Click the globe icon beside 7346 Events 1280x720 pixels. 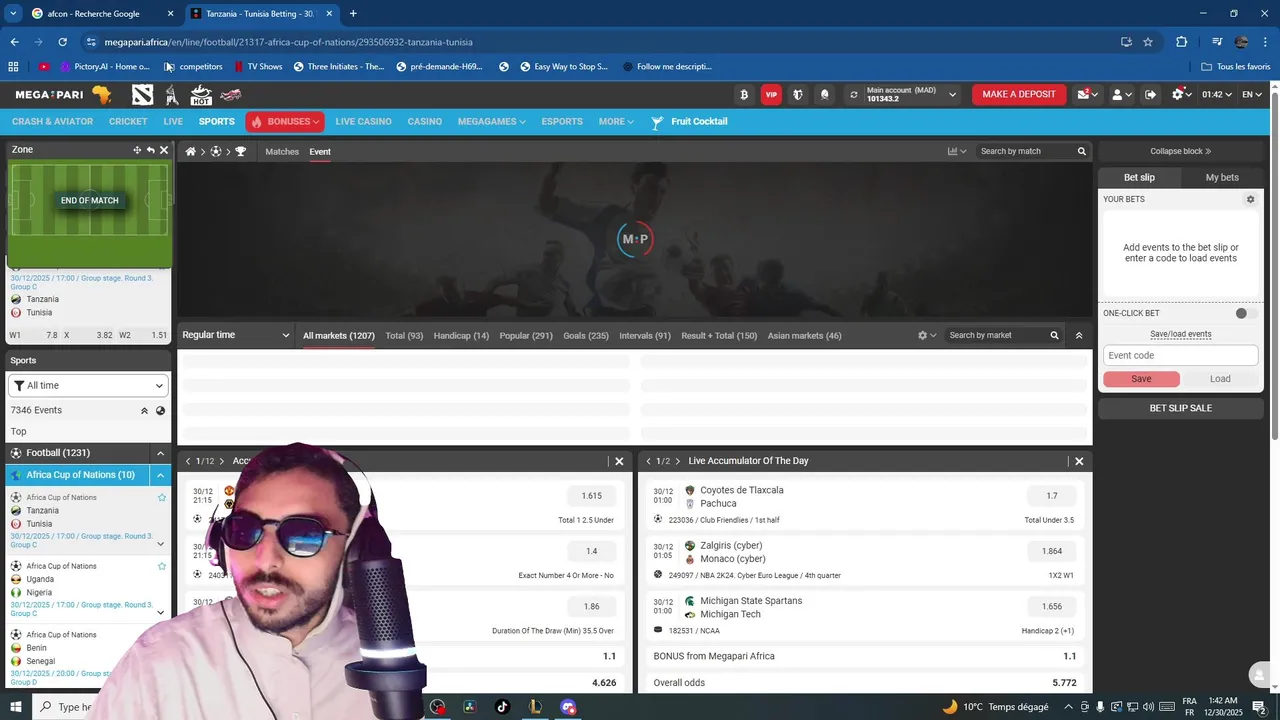coord(160,411)
